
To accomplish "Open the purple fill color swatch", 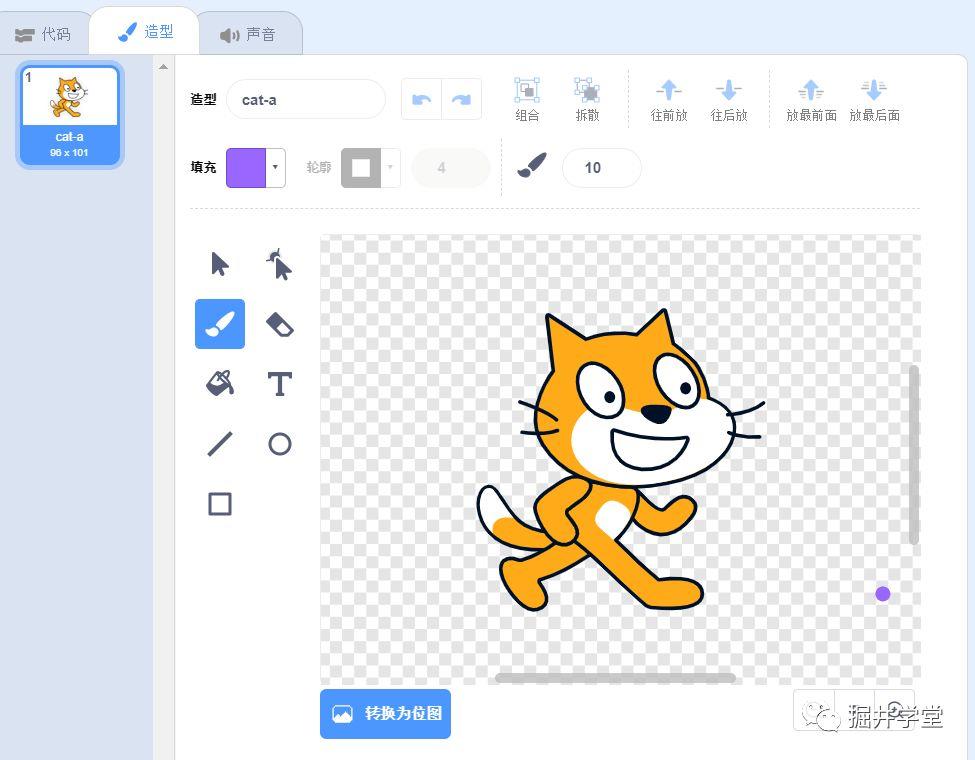I will 246,167.
